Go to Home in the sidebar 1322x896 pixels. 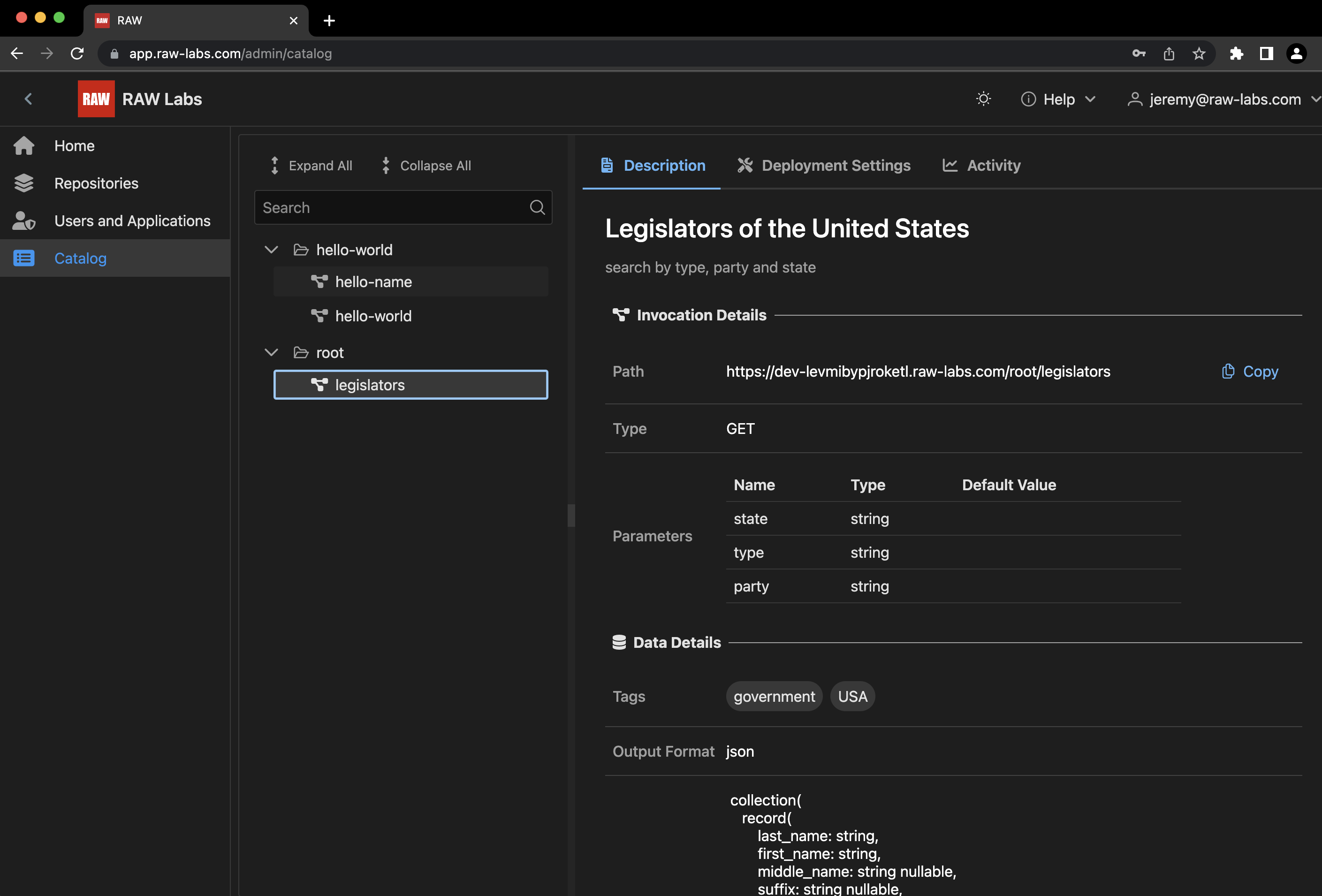[x=115, y=145]
